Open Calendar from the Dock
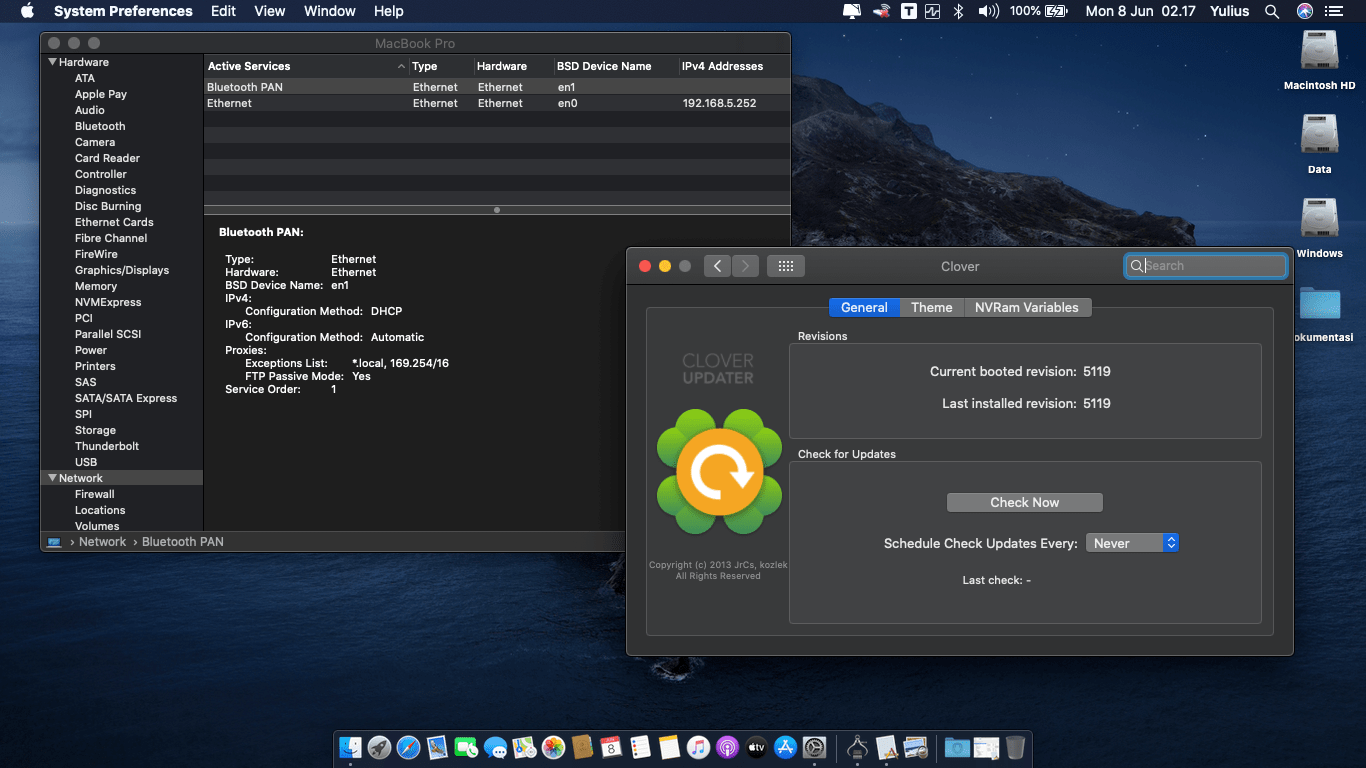The image size is (1366, 768). point(611,747)
